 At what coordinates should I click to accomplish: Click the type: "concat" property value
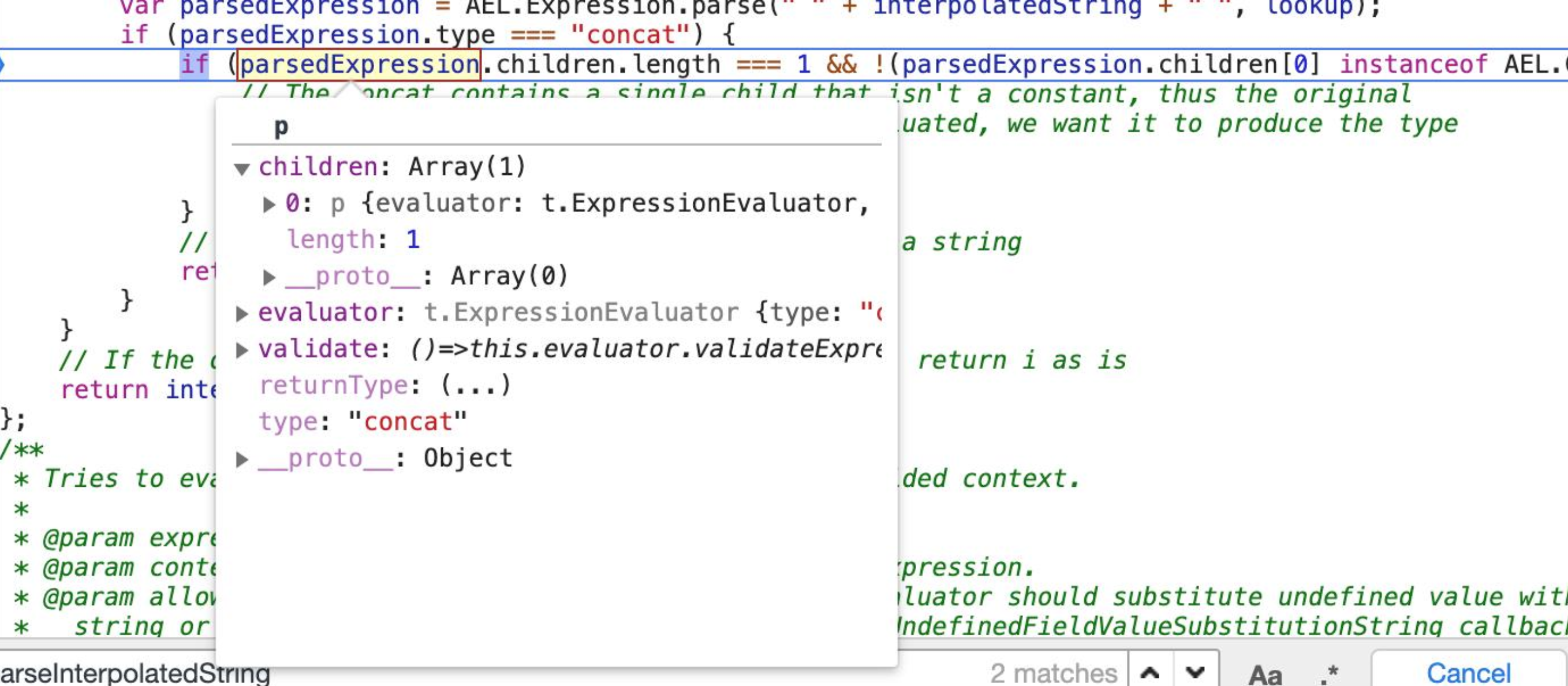[408, 421]
